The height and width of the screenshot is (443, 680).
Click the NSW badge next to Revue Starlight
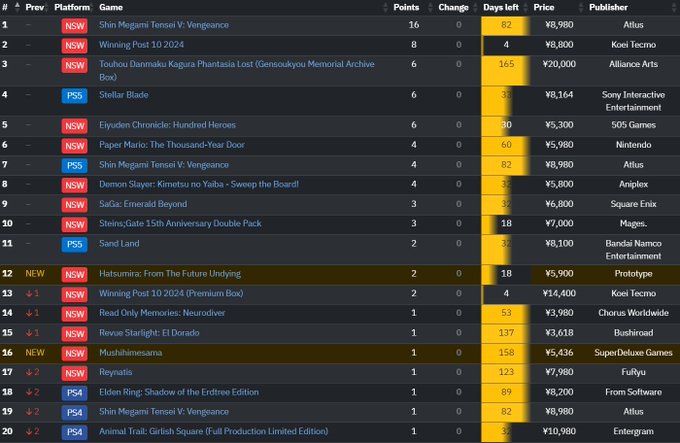point(75,333)
